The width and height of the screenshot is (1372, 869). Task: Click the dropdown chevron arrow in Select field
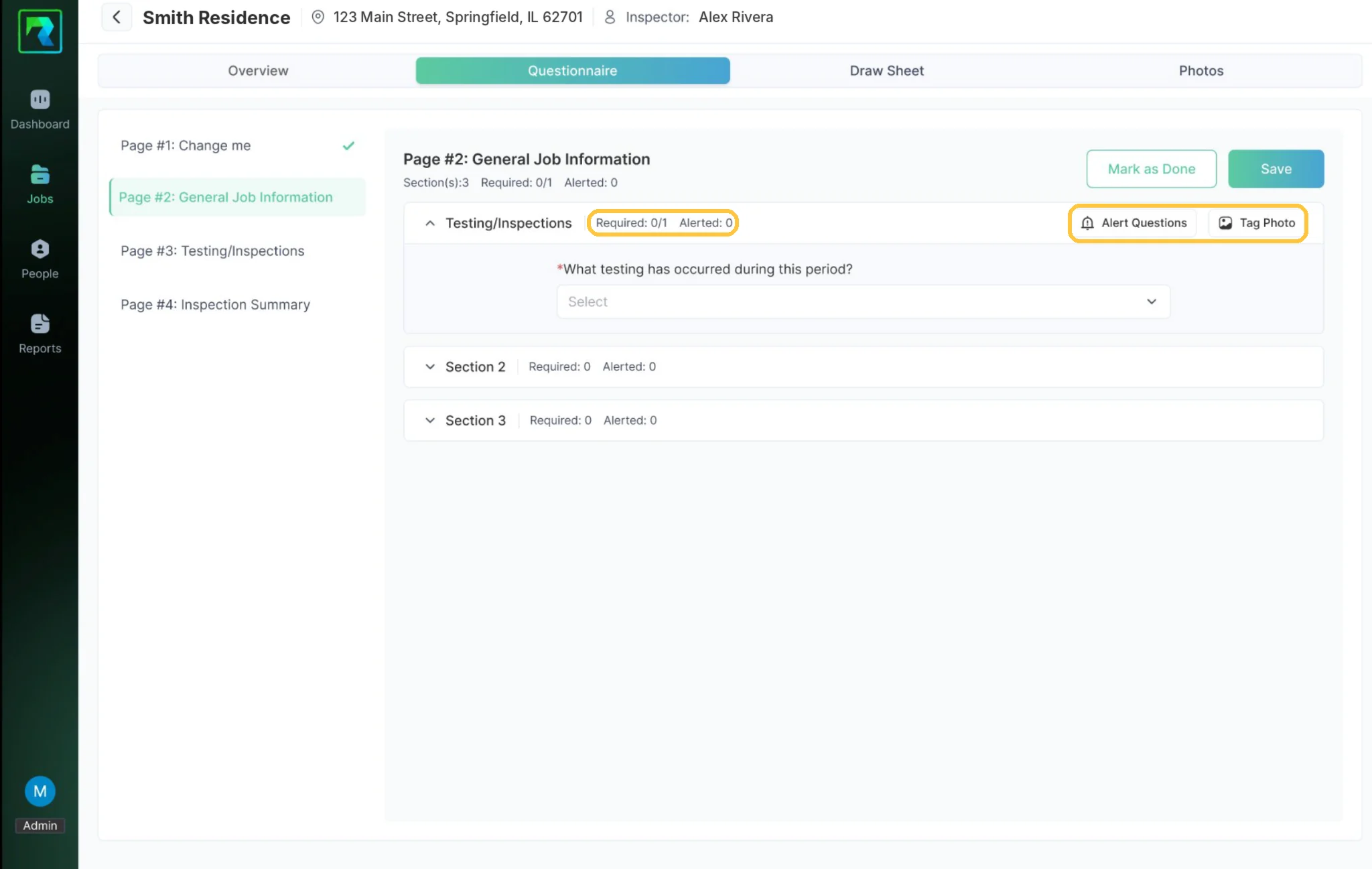(1152, 302)
